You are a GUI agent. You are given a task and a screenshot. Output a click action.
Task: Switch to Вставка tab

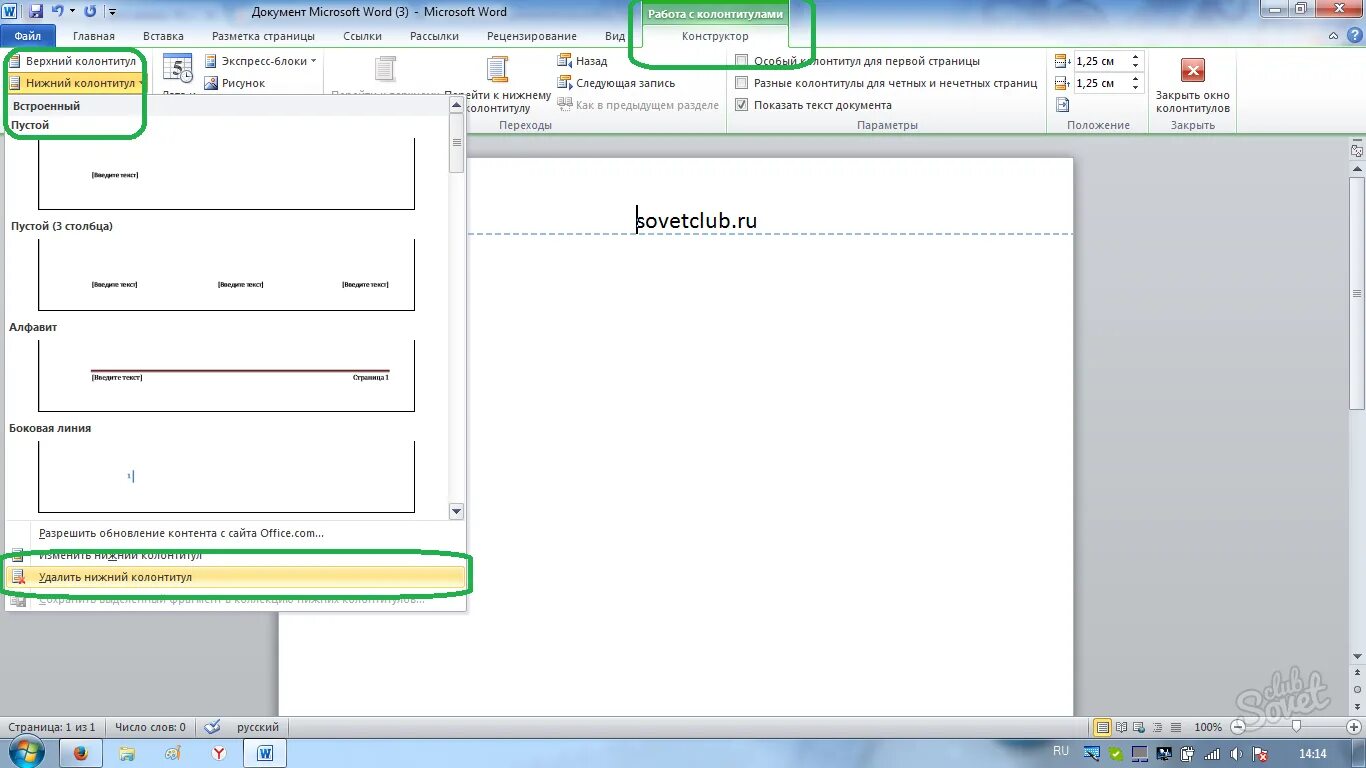pos(163,36)
